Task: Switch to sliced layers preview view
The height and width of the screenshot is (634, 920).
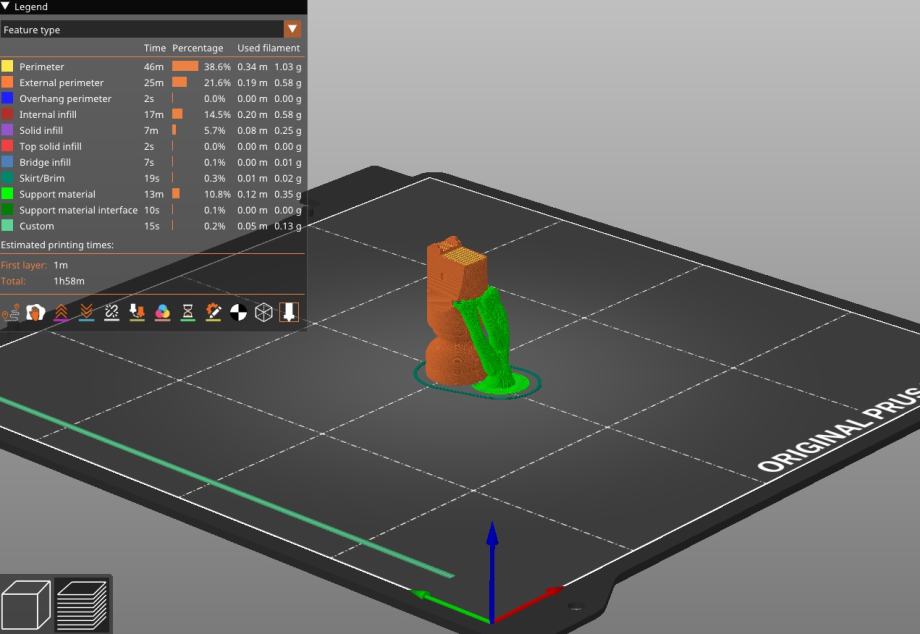Action: coord(82,605)
